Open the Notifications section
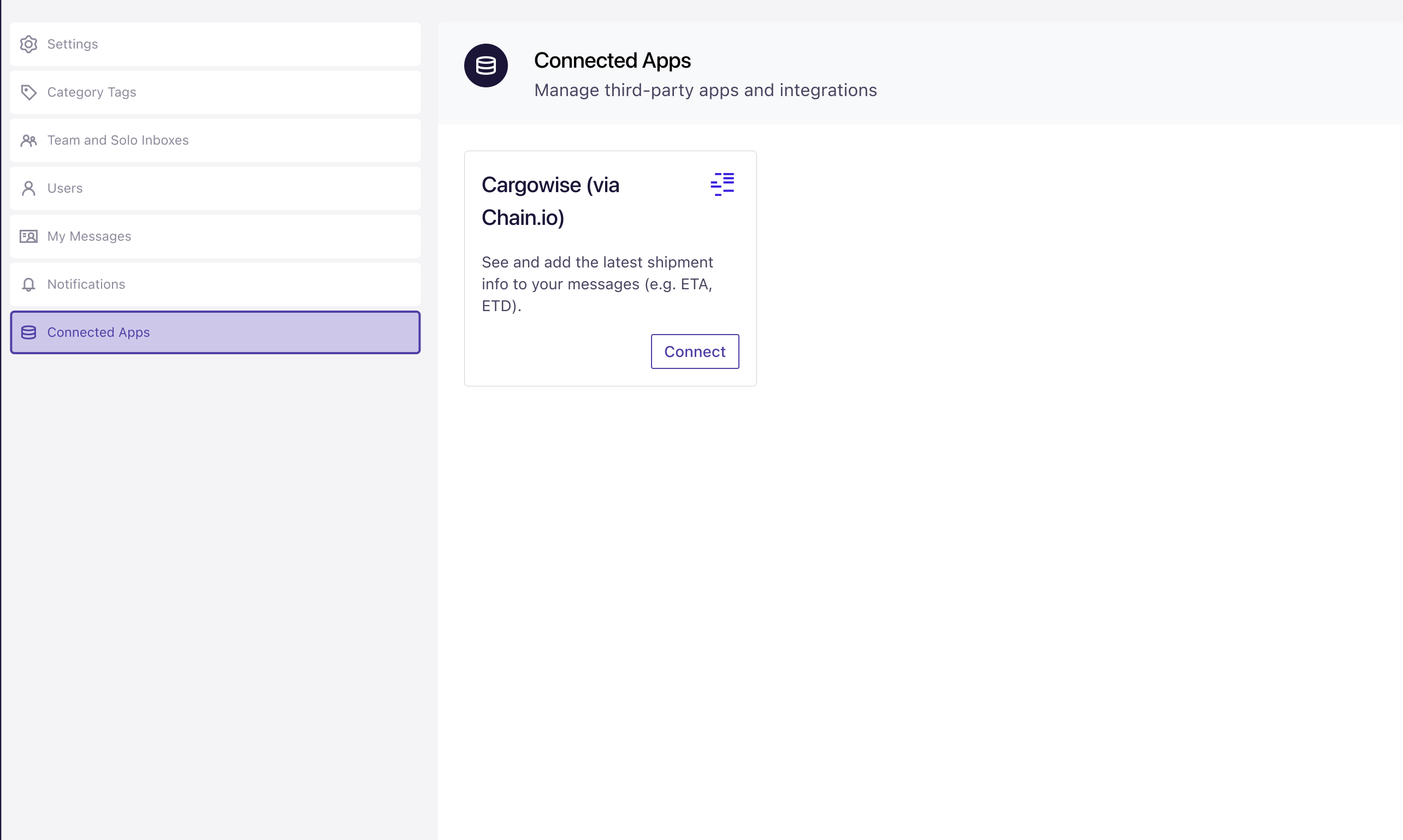 coord(215,285)
